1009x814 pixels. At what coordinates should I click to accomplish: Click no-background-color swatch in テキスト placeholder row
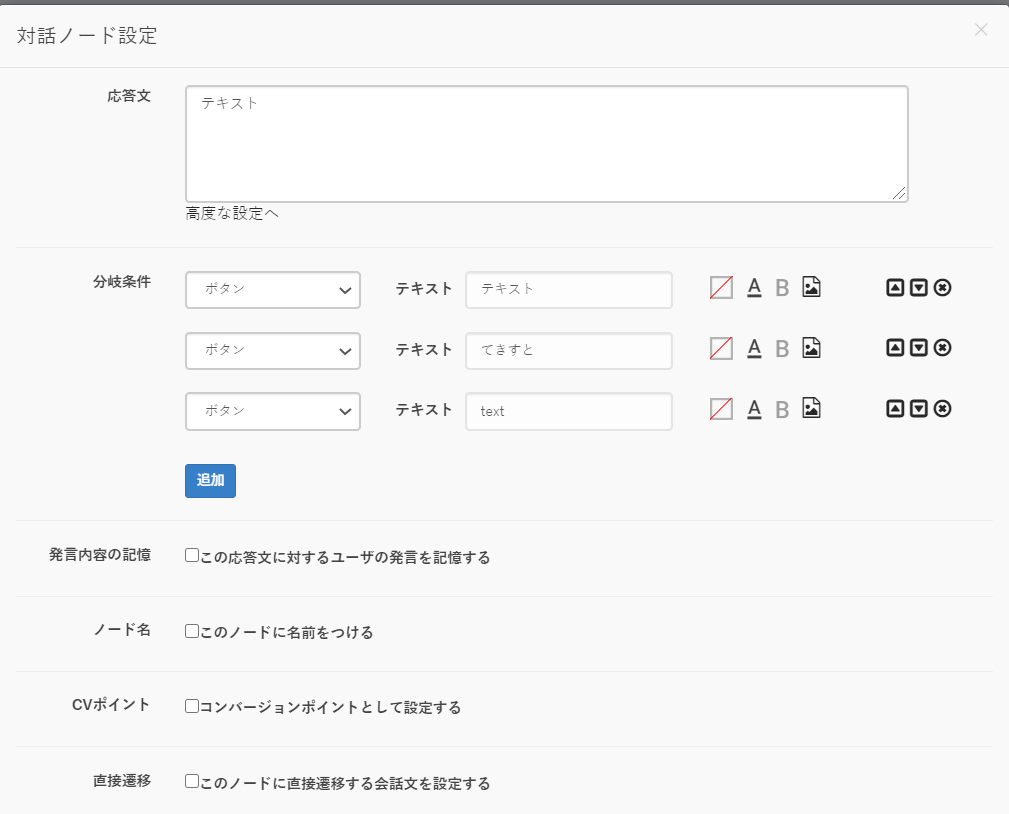[721, 288]
